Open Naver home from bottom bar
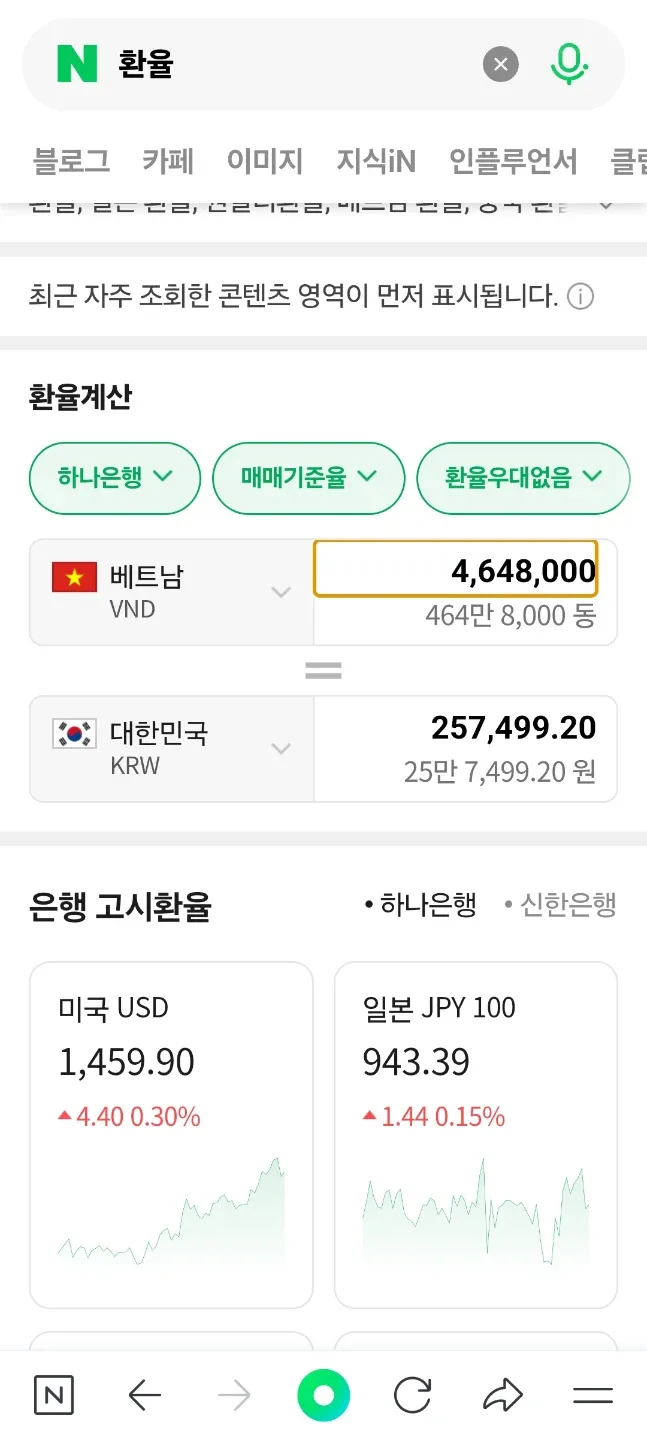This screenshot has height=1440, width=647. pyautogui.click(x=54, y=1395)
